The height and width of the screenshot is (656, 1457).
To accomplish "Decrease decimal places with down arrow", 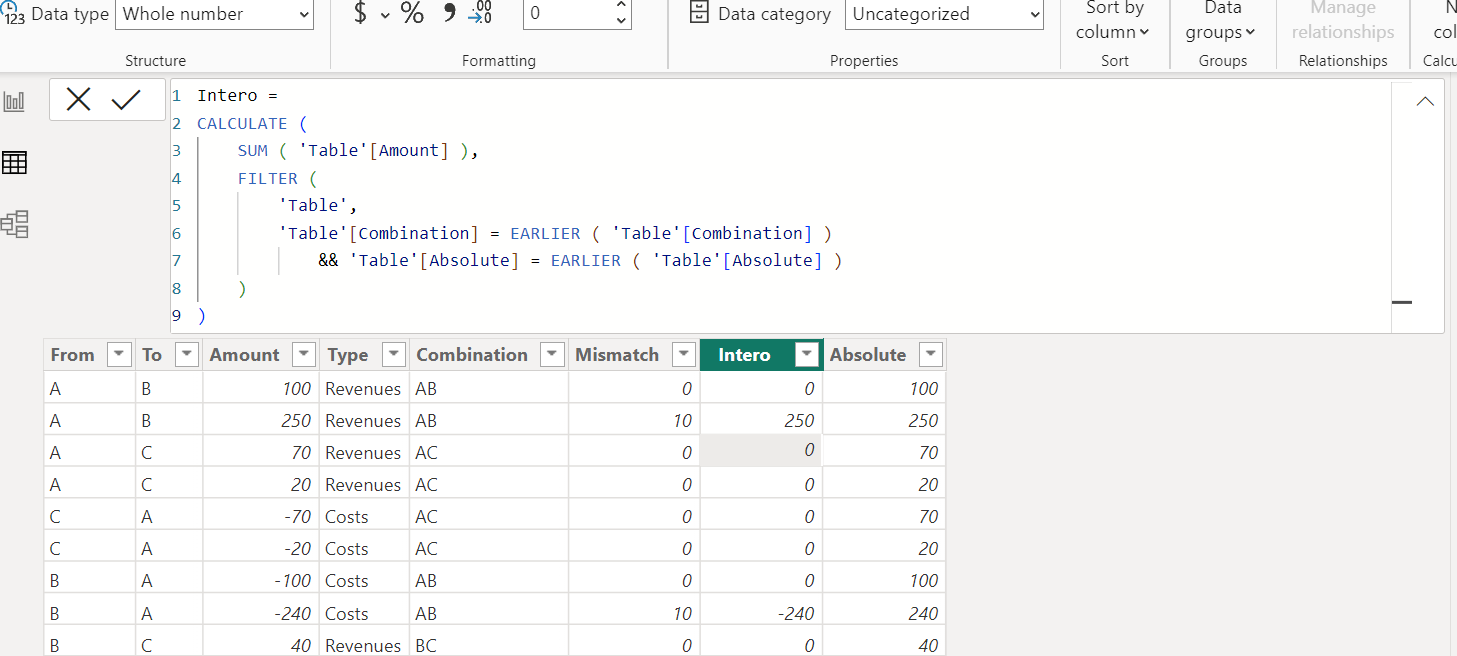I will [x=621, y=21].
